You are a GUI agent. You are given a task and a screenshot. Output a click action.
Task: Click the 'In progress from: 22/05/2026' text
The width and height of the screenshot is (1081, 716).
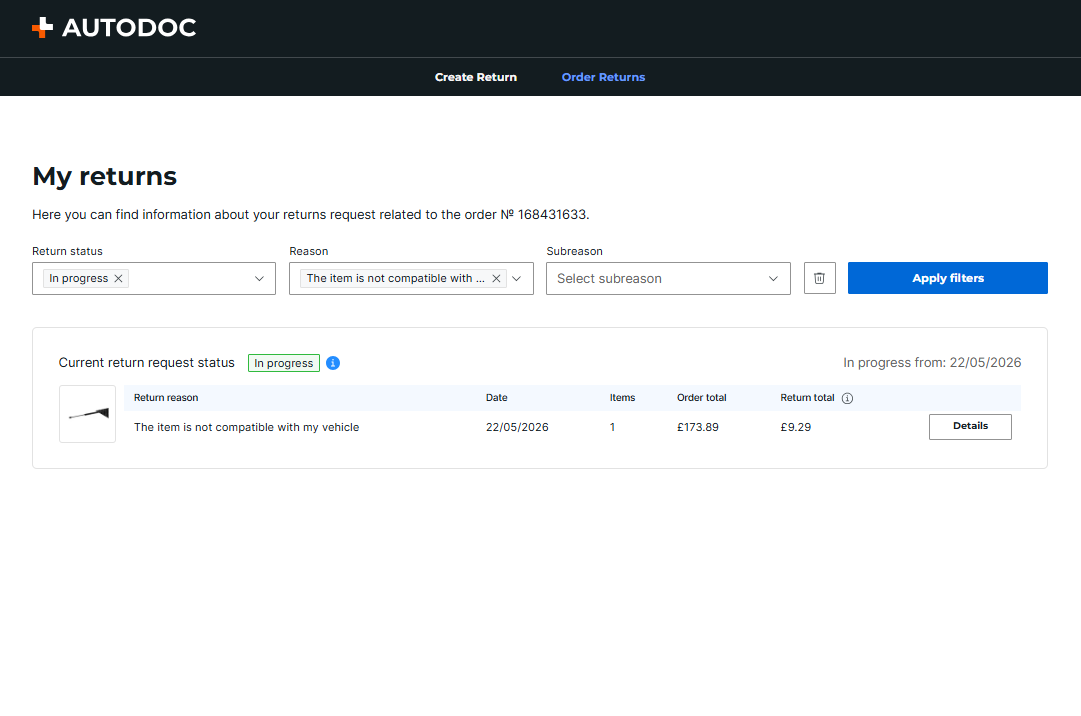pos(932,362)
